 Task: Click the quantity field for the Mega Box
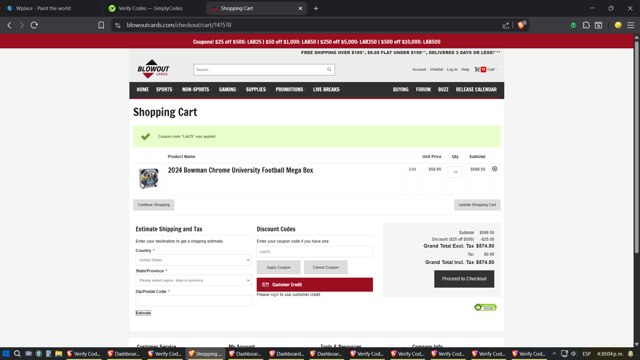[455, 172]
